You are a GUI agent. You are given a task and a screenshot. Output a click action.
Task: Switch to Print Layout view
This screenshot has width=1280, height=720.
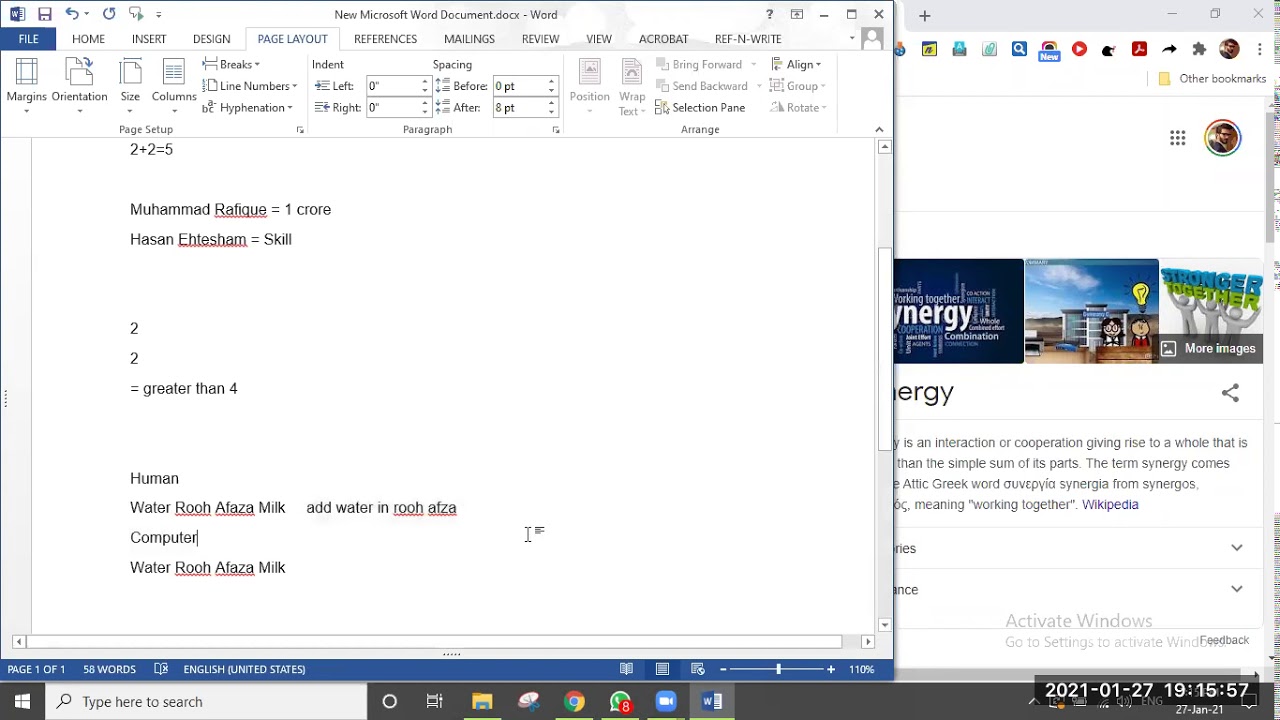[662, 669]
